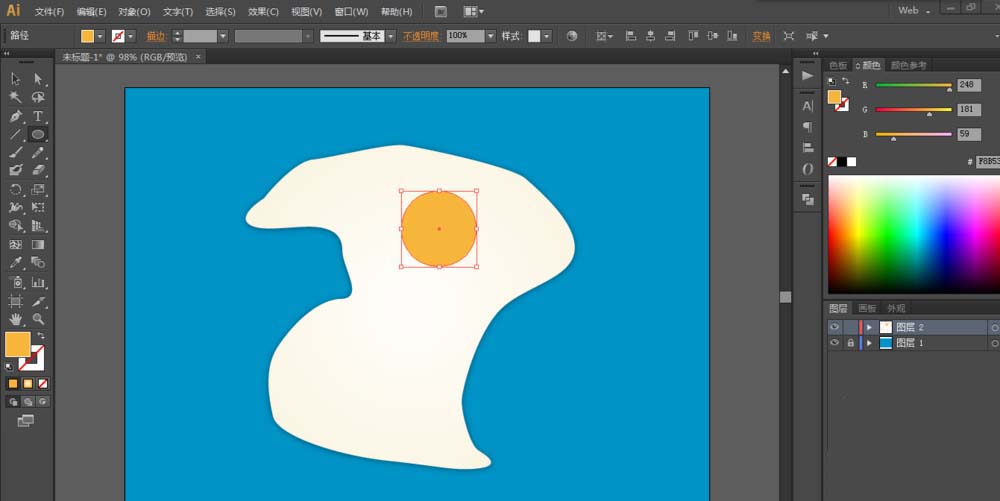Pick the Eyedropper tool
The image size is (1000, 501).
[16, 263]
